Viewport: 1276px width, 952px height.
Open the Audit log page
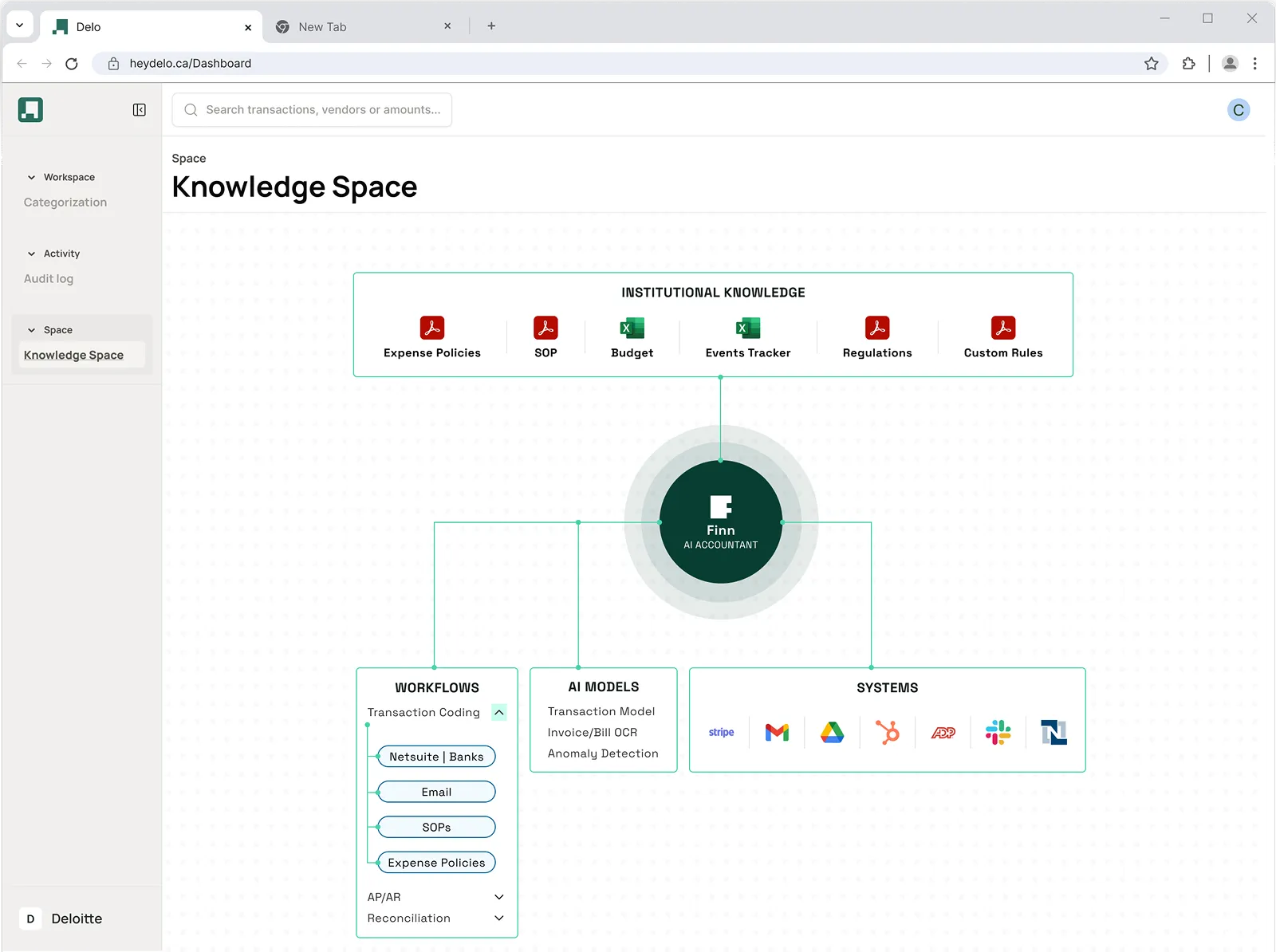pyautogui.click(x=49, y=278)
